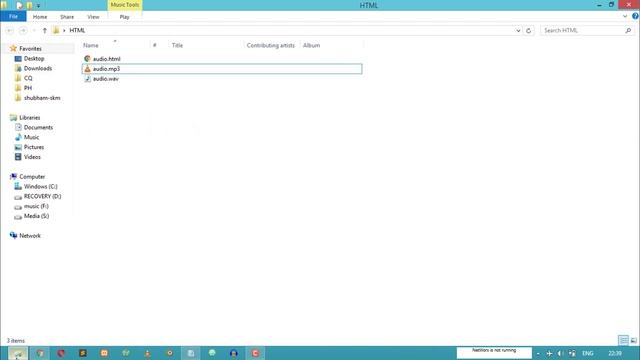The height and width of the screenshot is (360, 640).
Task: Refresh the HTML folder view
Action: 529,31
